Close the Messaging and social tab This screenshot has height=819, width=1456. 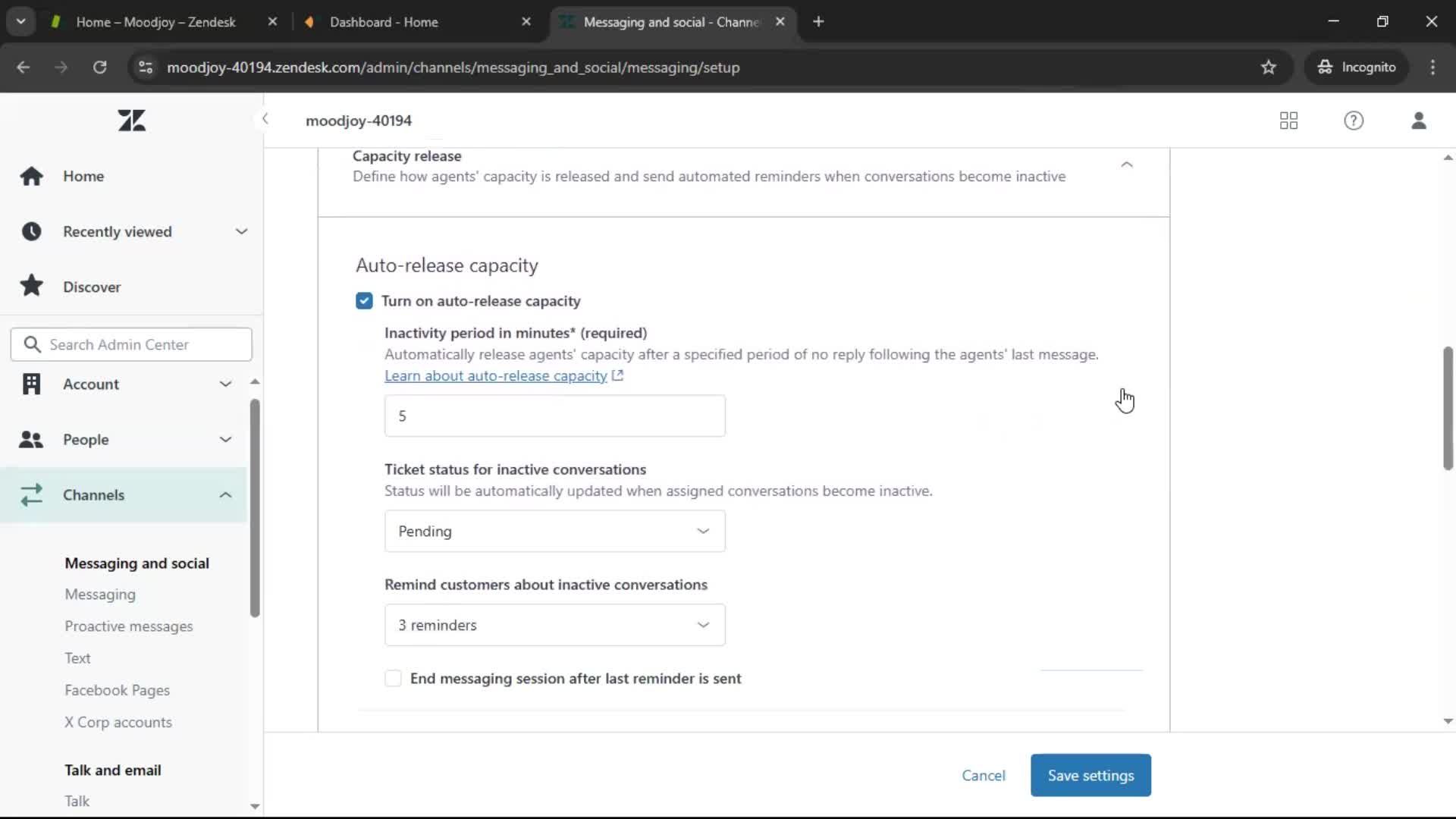(x=780, y=22)
